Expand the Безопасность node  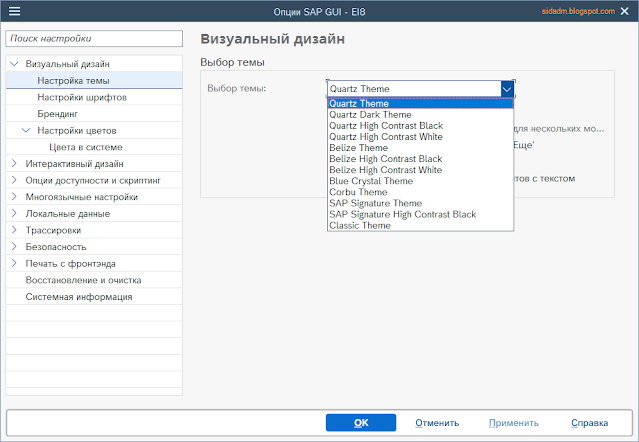(14, 247)
